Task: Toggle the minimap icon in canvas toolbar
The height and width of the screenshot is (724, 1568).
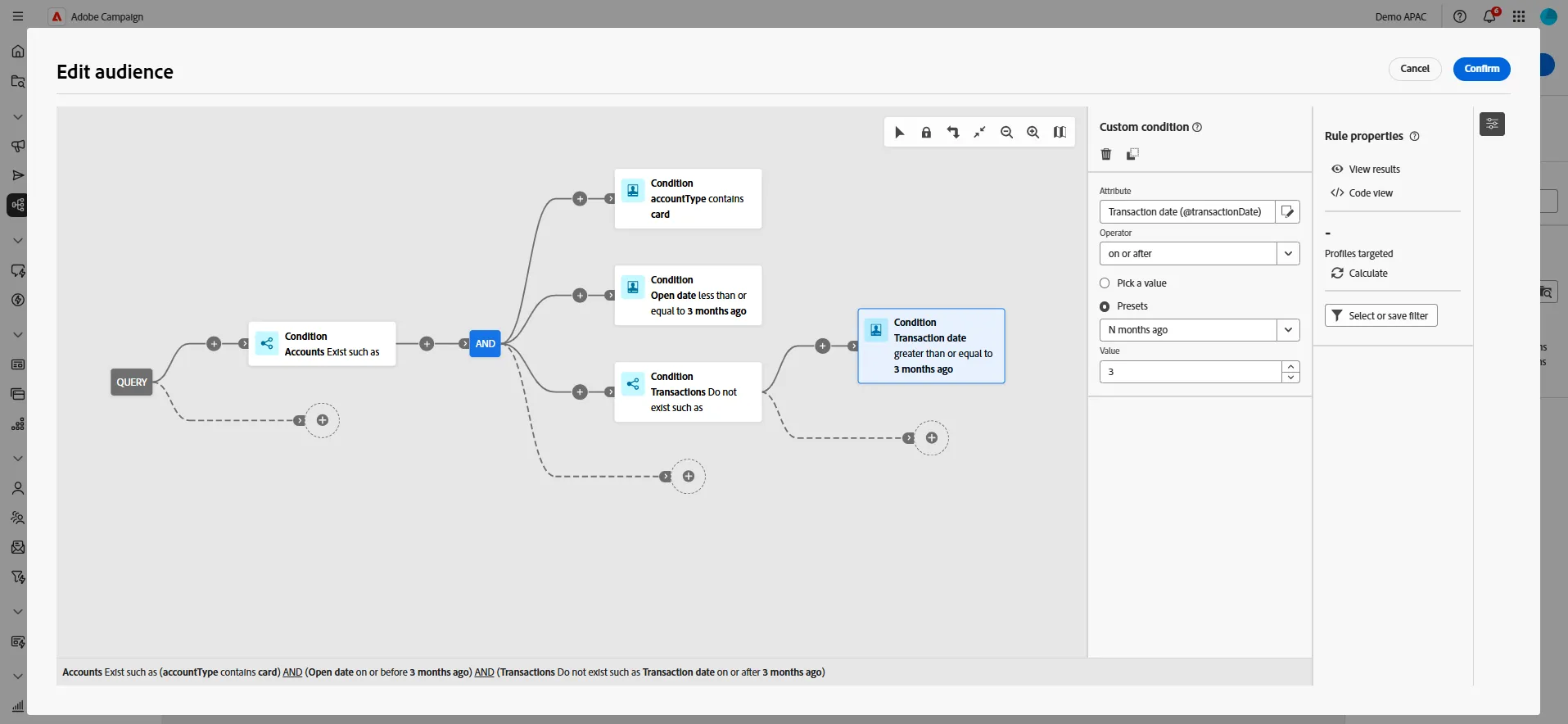Action: pyautogui.click(x=1060, y=133)
